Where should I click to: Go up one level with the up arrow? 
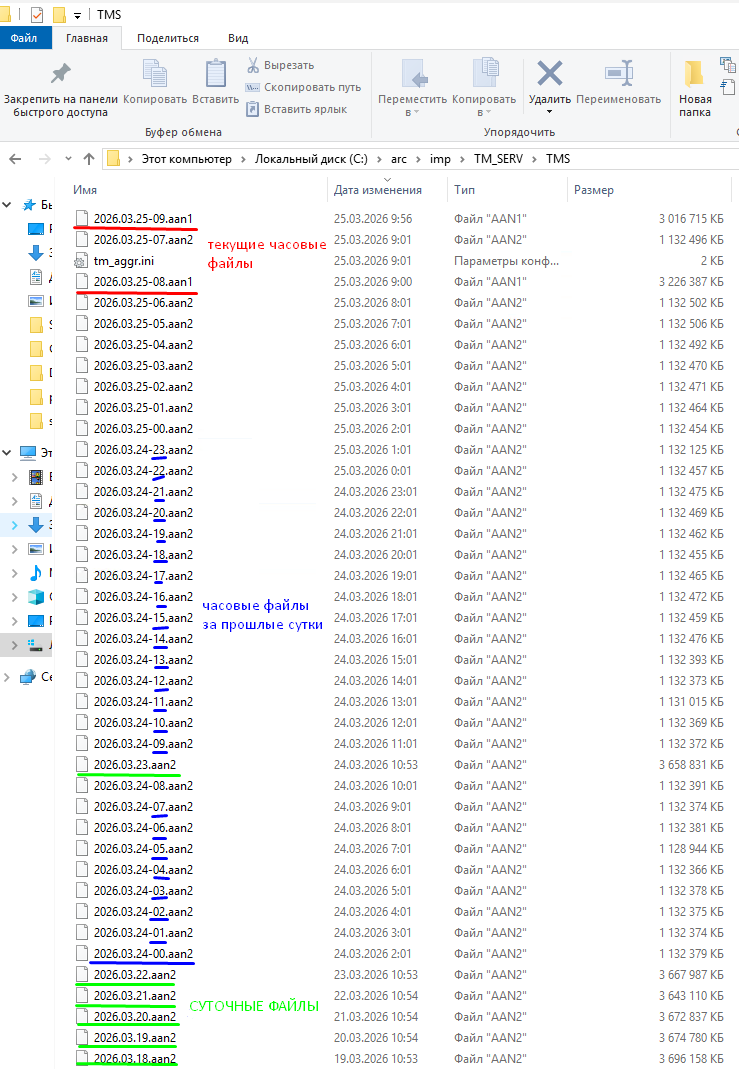89,159
